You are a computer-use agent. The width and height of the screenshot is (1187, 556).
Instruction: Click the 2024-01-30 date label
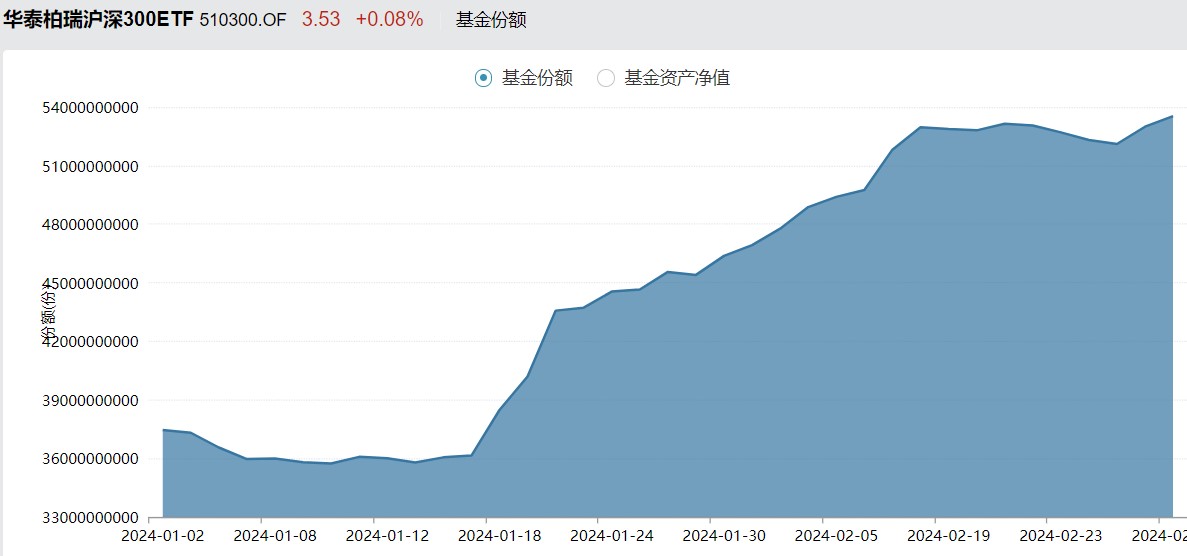point(724,536)
